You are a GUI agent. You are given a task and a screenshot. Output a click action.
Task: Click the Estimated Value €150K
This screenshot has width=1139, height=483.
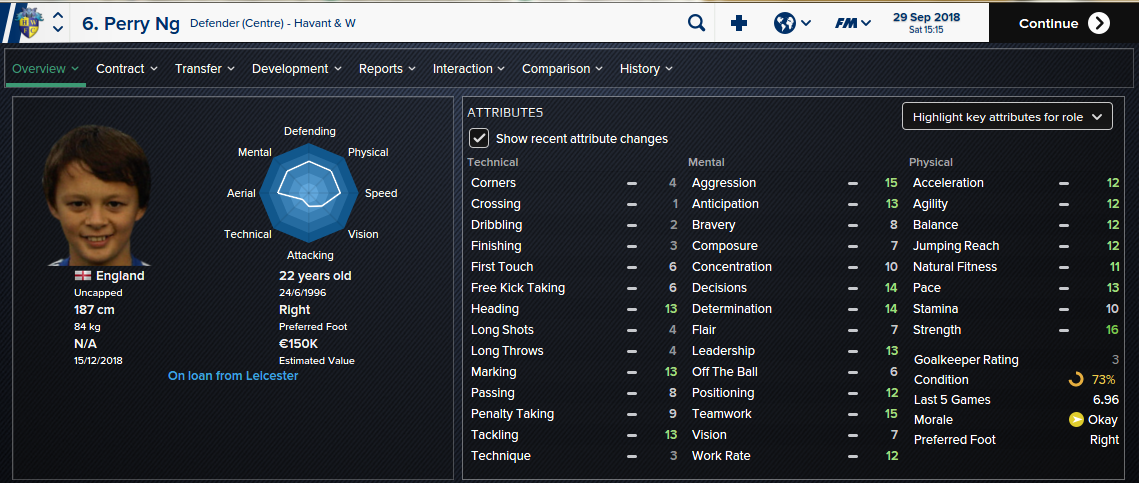(x=299, y=345)
